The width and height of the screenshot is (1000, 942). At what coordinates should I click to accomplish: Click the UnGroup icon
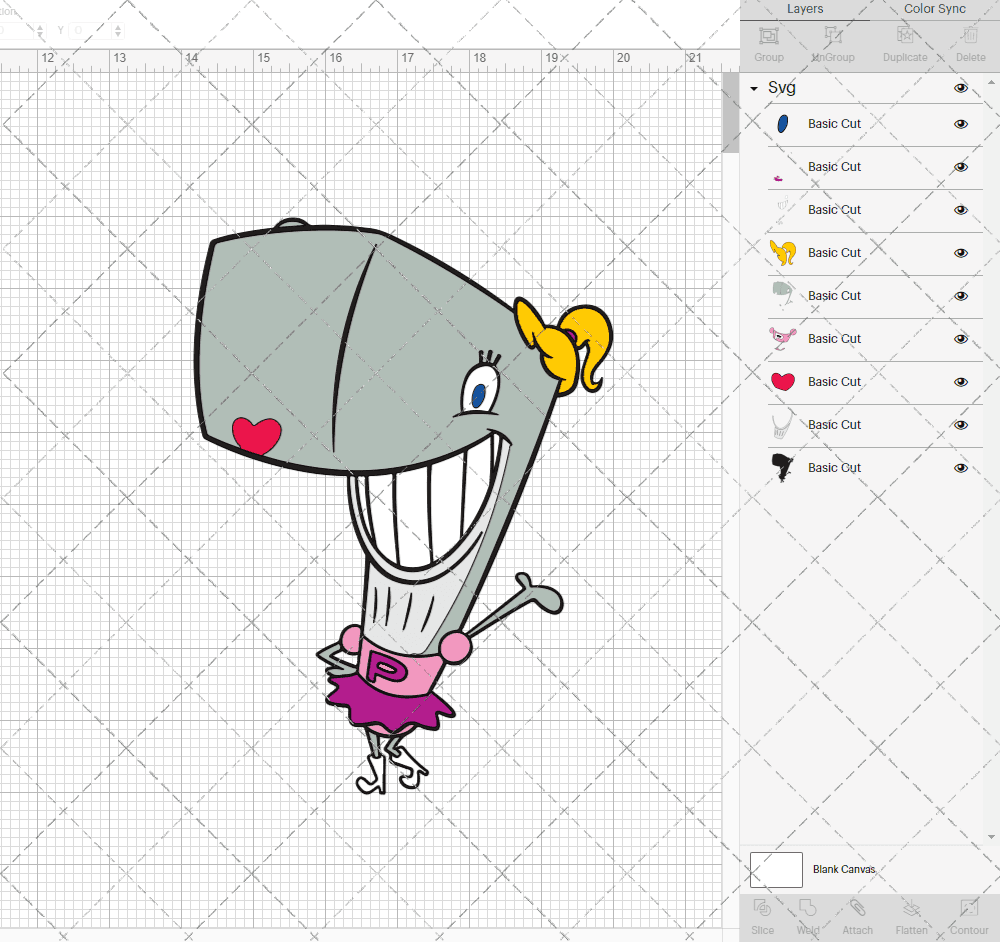pyautogui.click(x=832, y=36)
